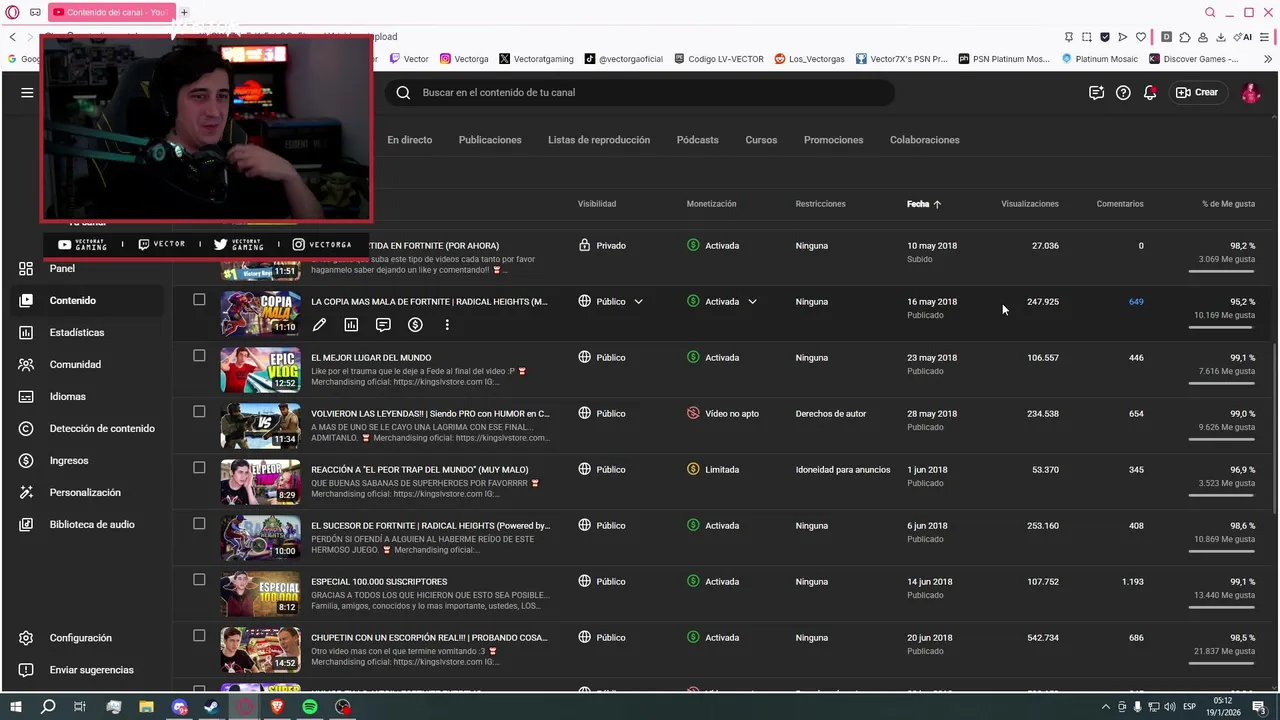Select checkbox for ESPECIAL 100.000 SUSCRIPTORES
Image resolution: width=1280 pixels, height=720 pixels.
click(x=199, y=579)
